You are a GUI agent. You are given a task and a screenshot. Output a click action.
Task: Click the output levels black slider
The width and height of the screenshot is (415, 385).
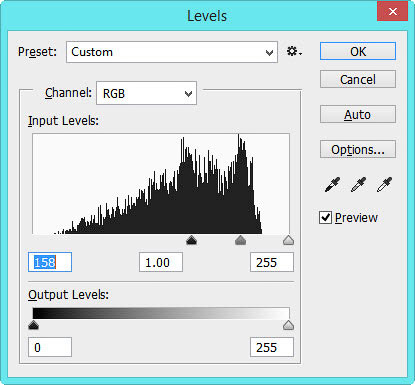(33, 325)
